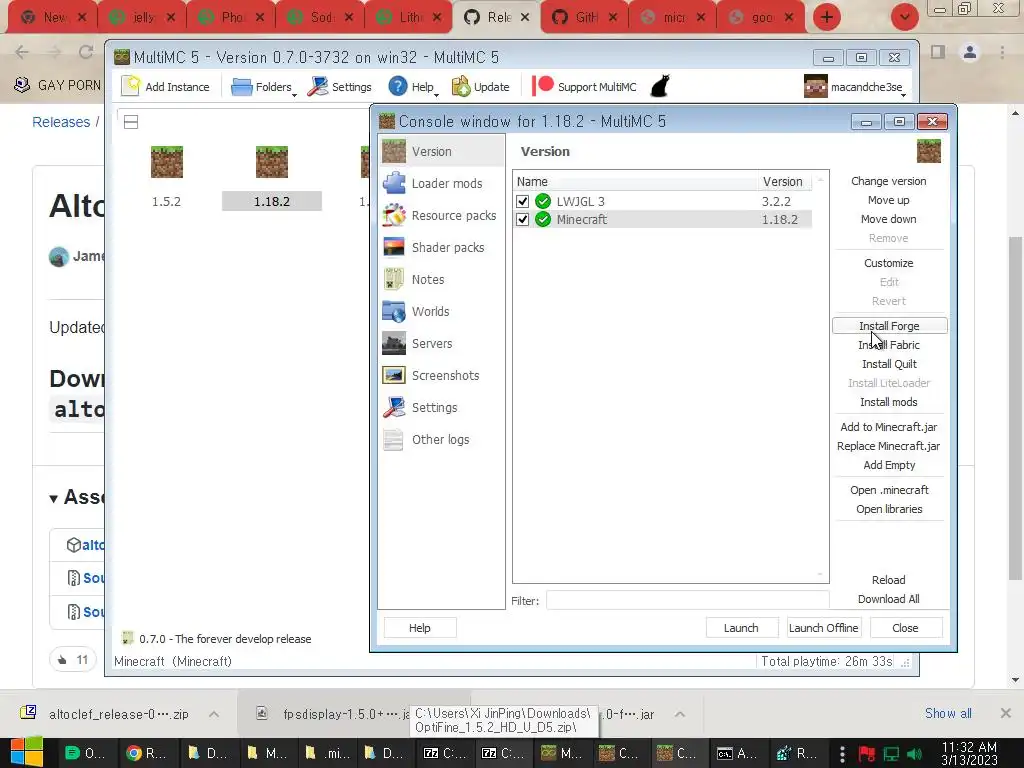Click Install Fabric button

tap(889, 345)
